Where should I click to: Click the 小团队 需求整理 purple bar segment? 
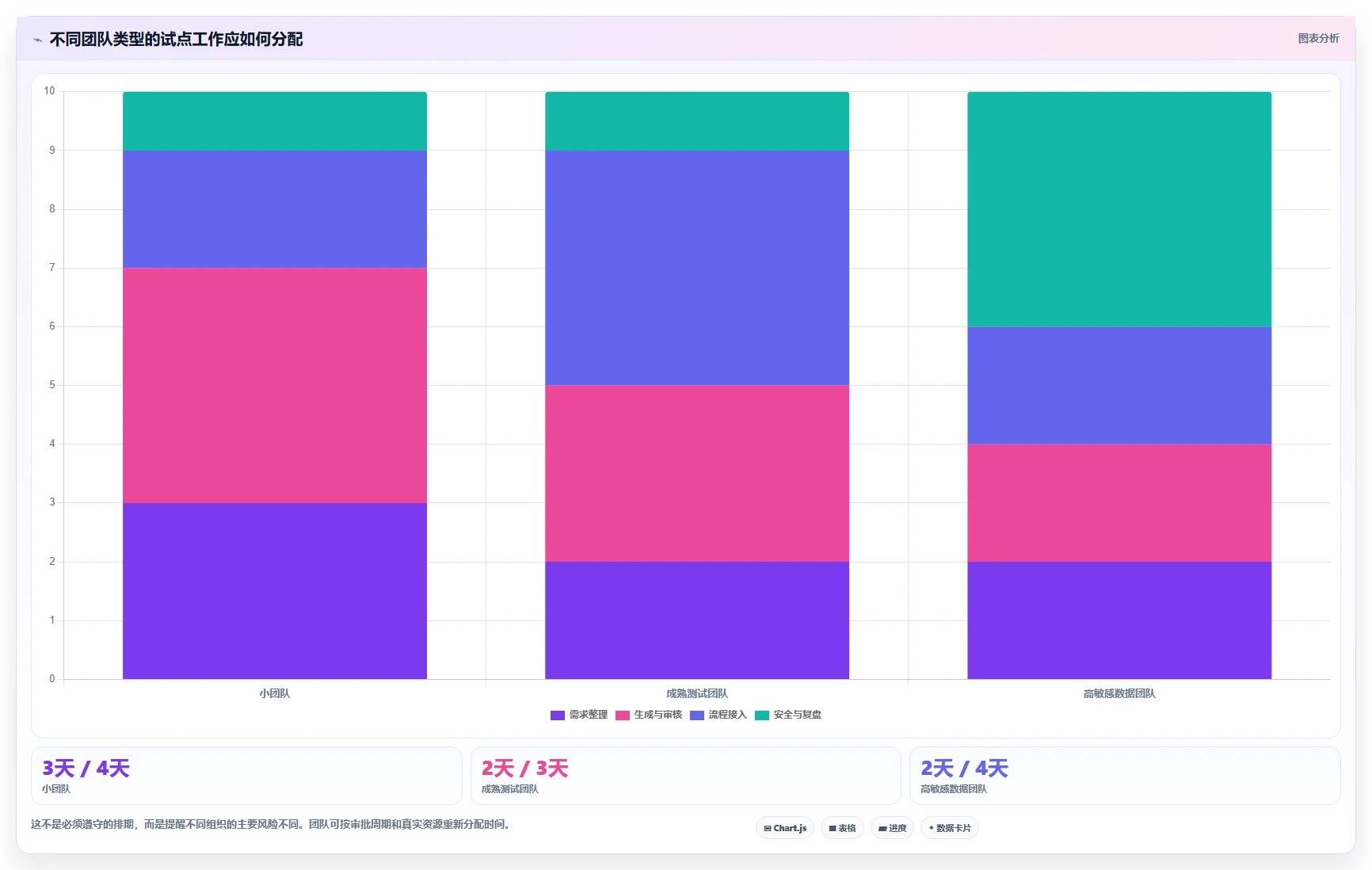point(275,591)
